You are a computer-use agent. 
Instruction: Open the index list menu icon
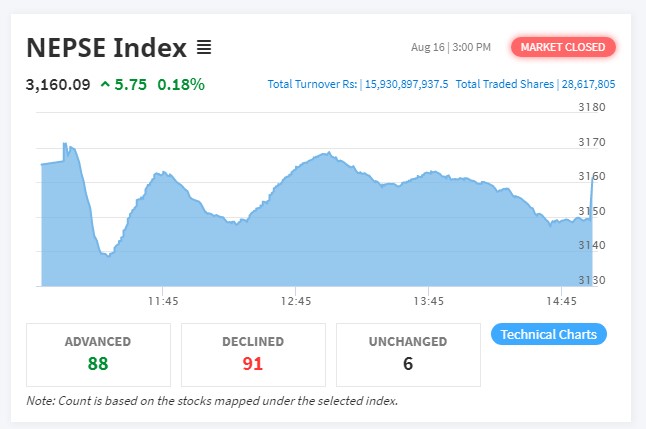tap(203, 47)
